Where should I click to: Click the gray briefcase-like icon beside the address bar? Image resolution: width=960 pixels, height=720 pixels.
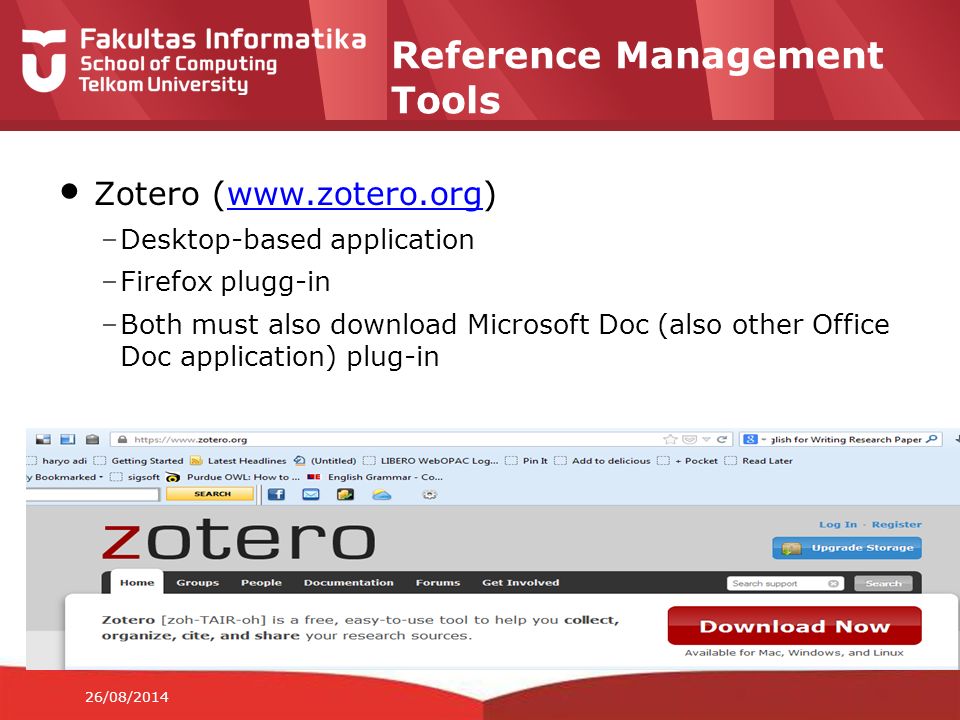[92, 439]
